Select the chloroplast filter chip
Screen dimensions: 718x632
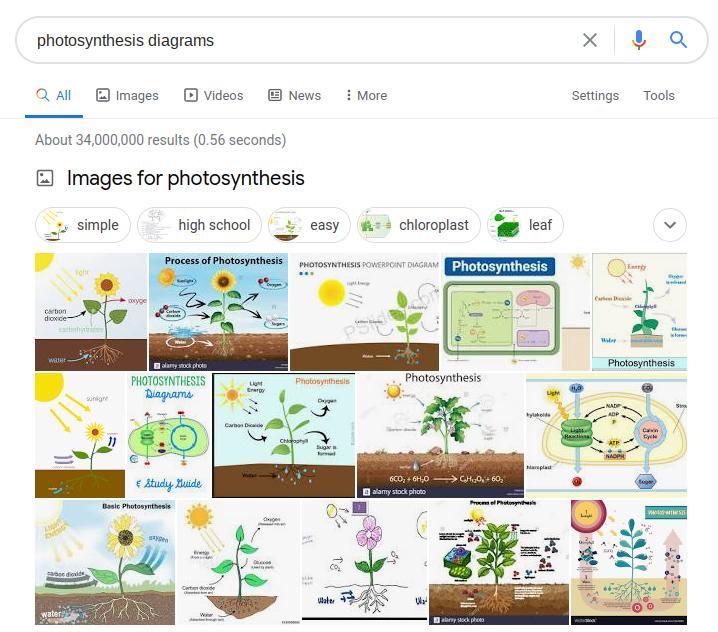pyautogui.click(x=419, y=225)
